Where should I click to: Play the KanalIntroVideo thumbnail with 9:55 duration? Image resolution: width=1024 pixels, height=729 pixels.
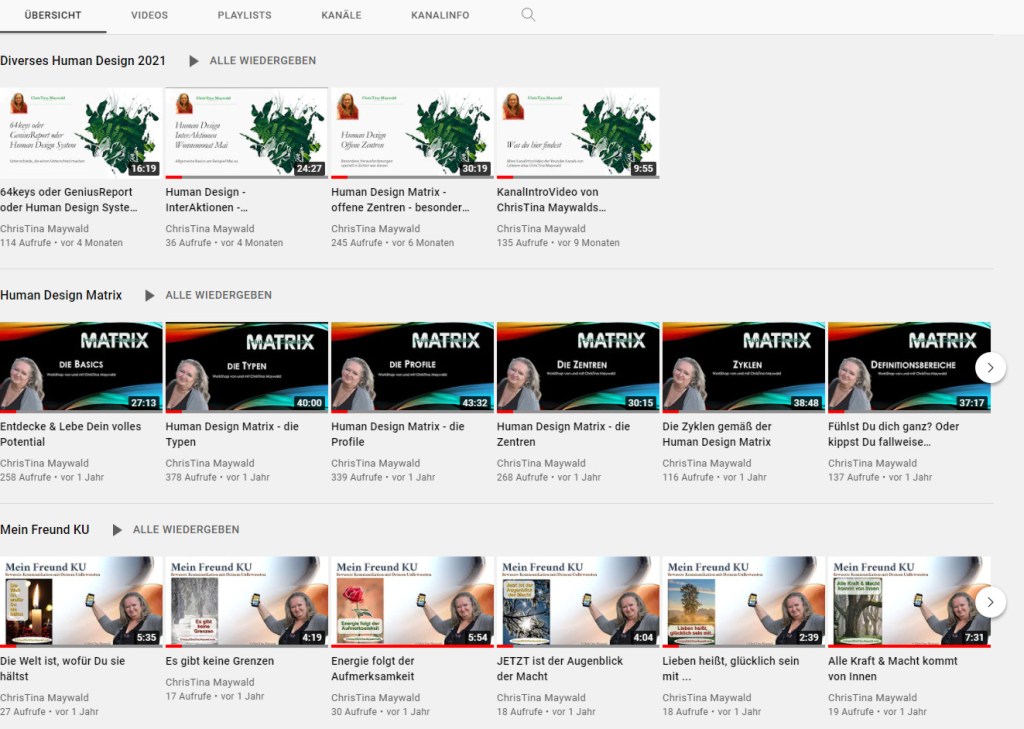pyautogui.click(x=577, y=133)
